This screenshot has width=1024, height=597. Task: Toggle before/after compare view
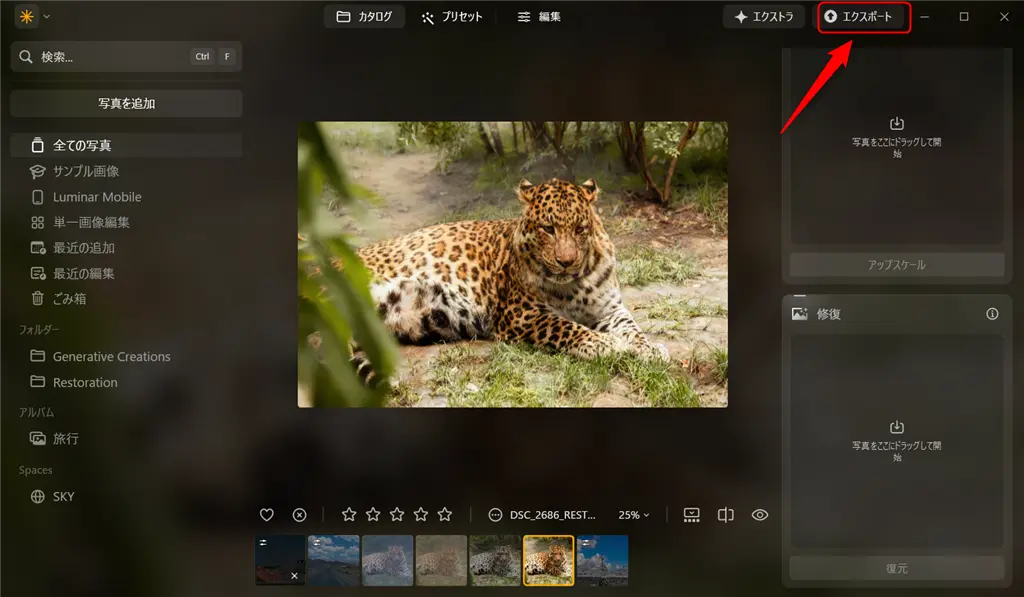[x=726, y=515]
